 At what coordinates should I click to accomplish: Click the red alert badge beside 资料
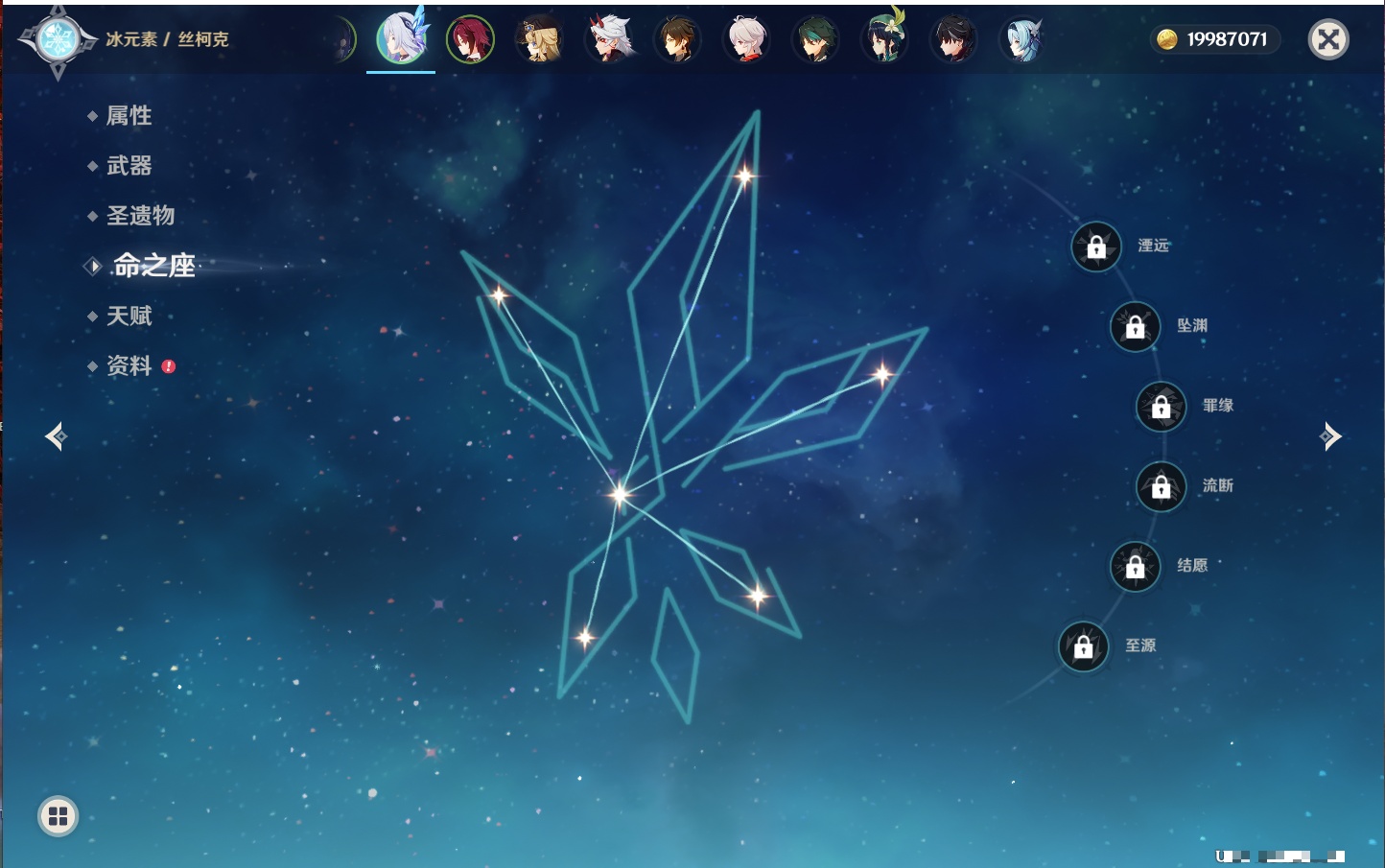pyautogui.click(x=169, y=366)
